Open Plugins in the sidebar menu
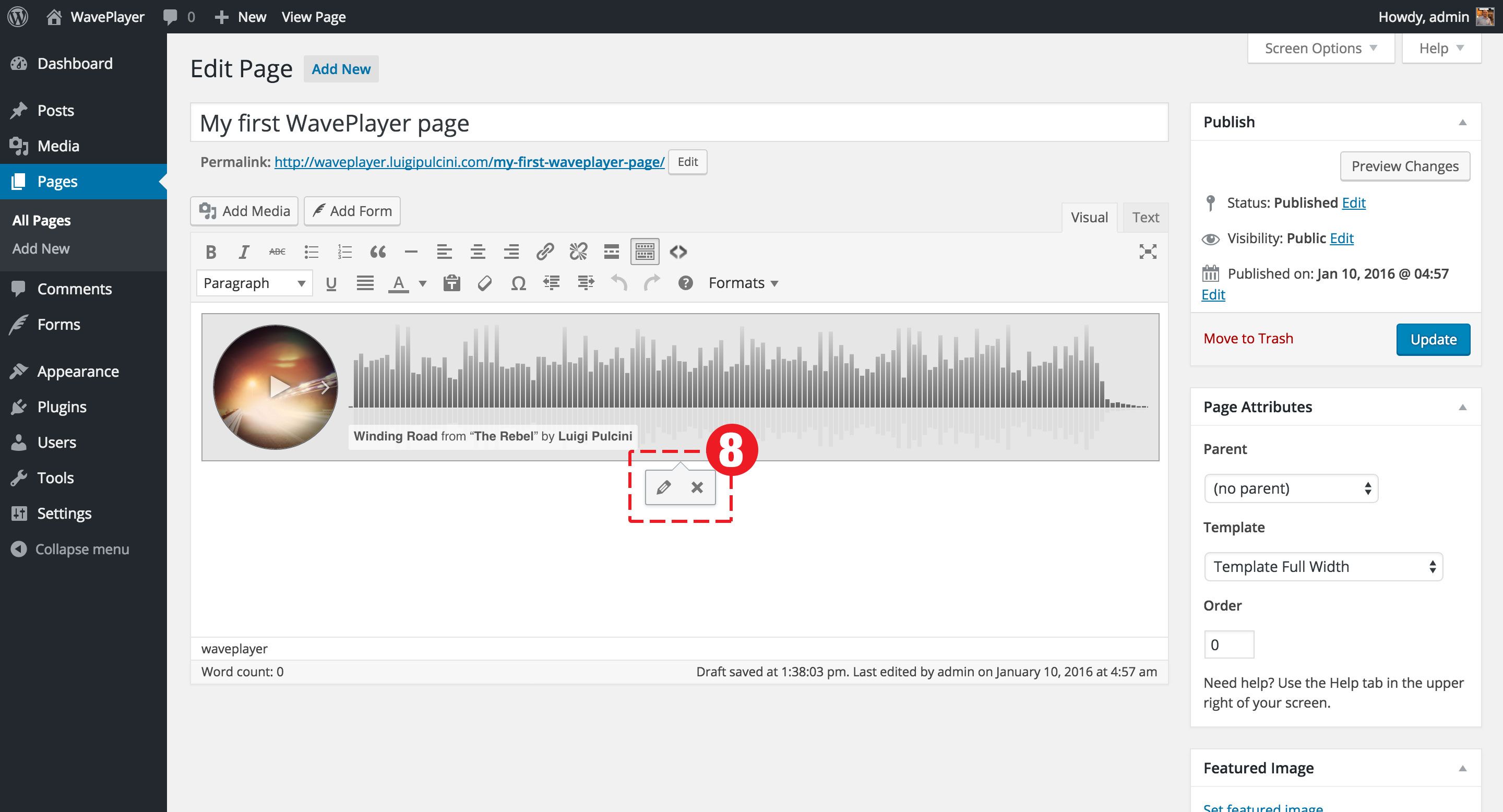This screenshot has height=812, width=1503. [x=62, y=407]
